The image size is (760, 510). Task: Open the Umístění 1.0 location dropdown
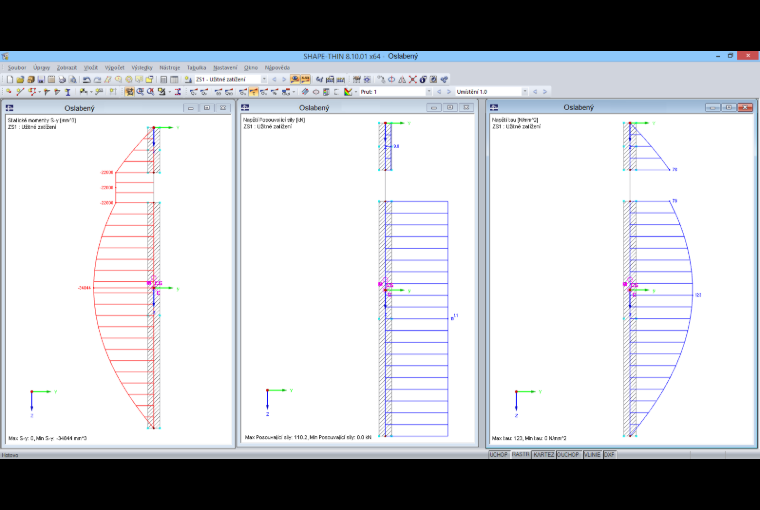[524, 92]
